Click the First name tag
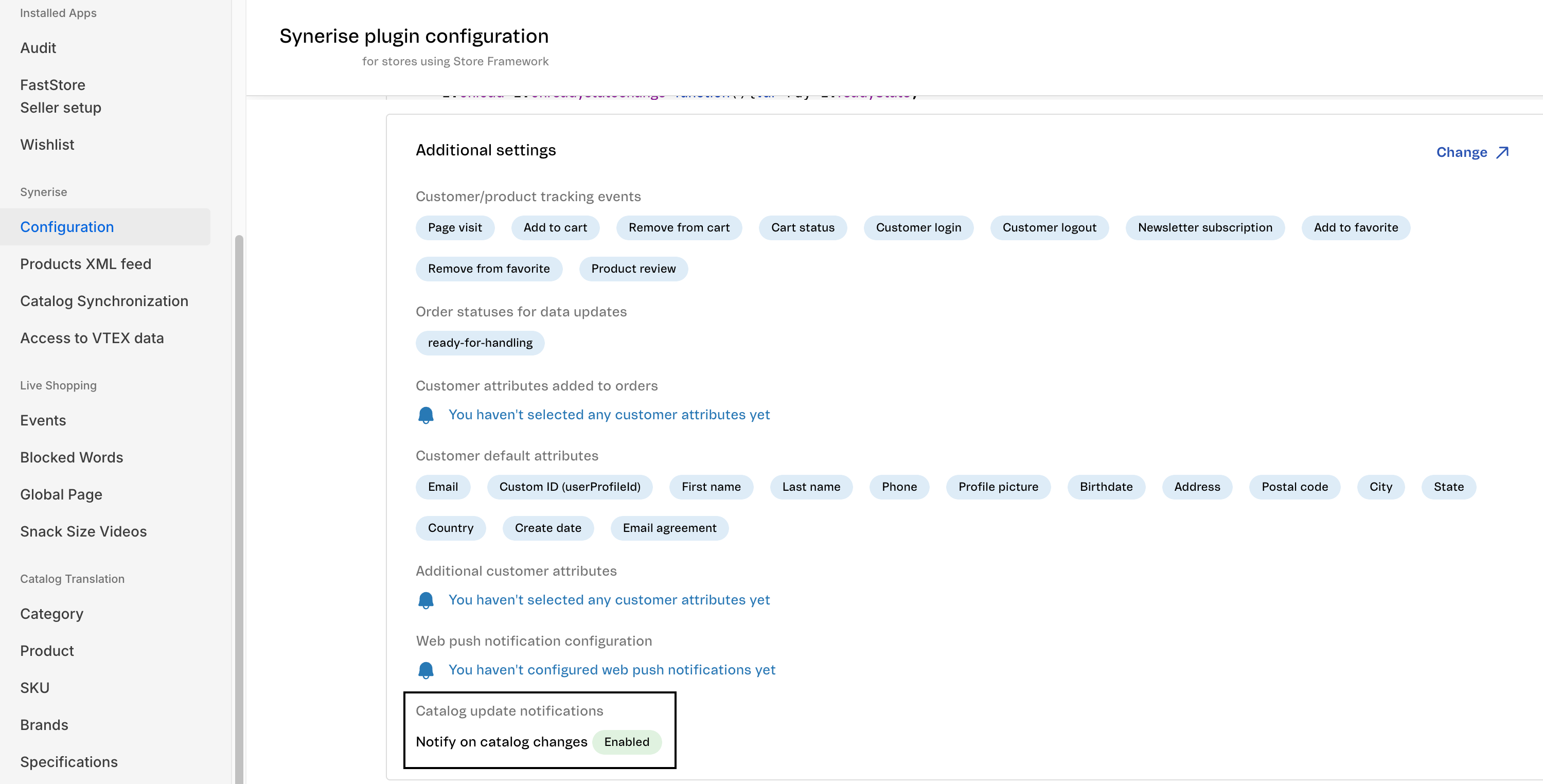This screenshot has height=784, width=1543. pos(712,487)
